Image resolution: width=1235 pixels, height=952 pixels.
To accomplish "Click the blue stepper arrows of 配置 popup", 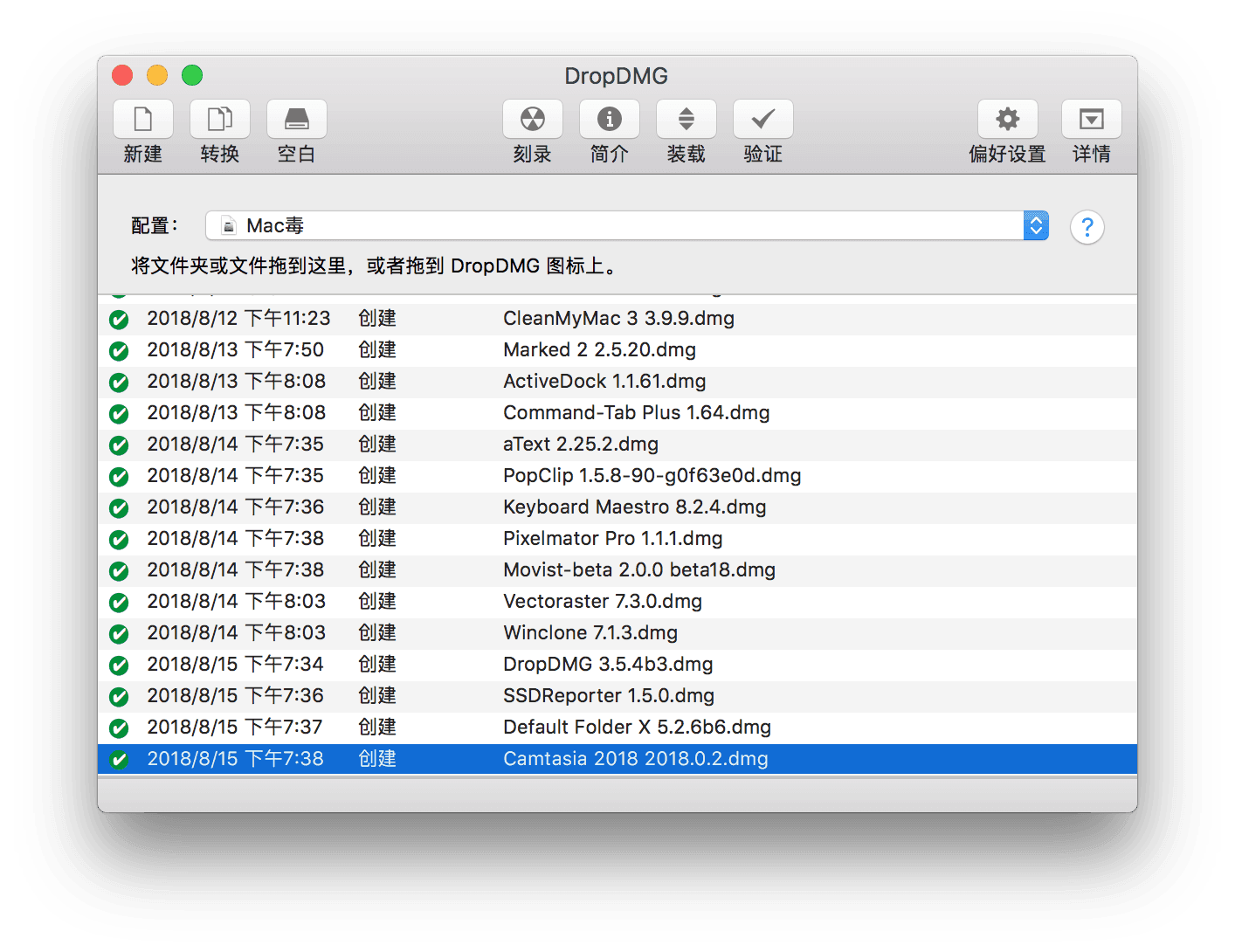I will 1036,225.
